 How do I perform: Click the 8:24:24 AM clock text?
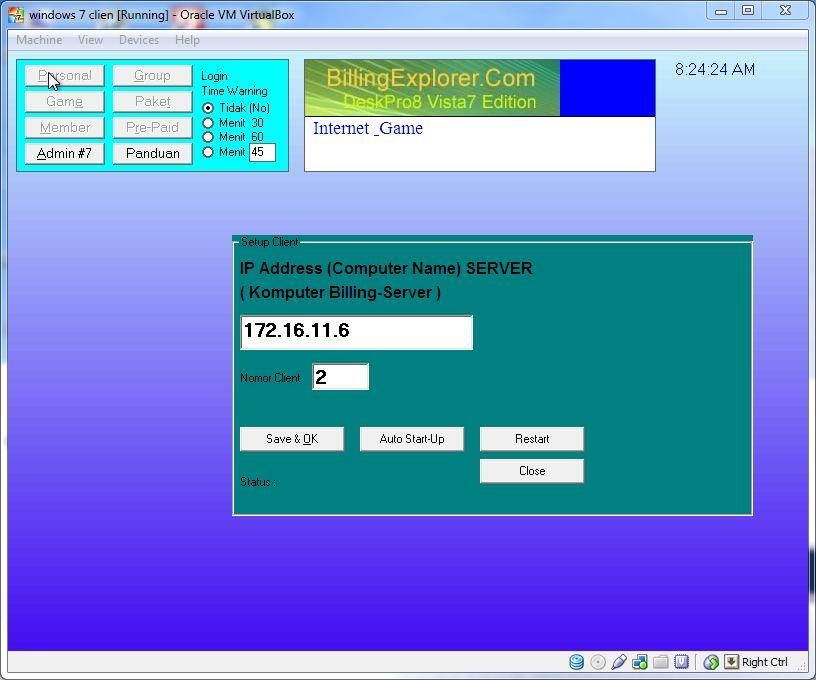715,70
